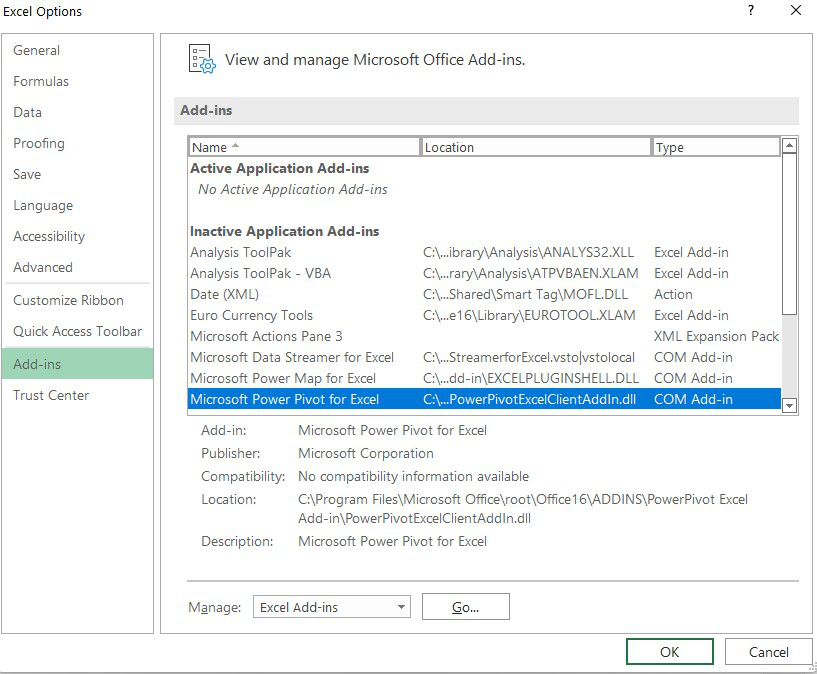The width and height of the screenshot is (817, 674).
Task: Click the add-ins list scrollbar thumb
Action: click(789, 233)
